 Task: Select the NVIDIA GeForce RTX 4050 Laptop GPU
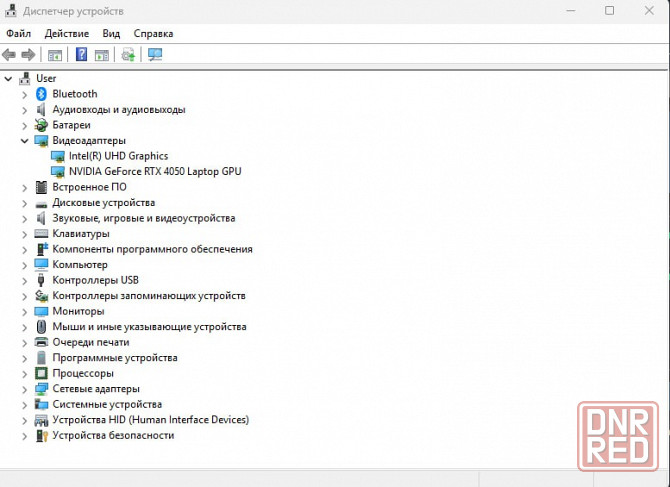coord(154,171)
